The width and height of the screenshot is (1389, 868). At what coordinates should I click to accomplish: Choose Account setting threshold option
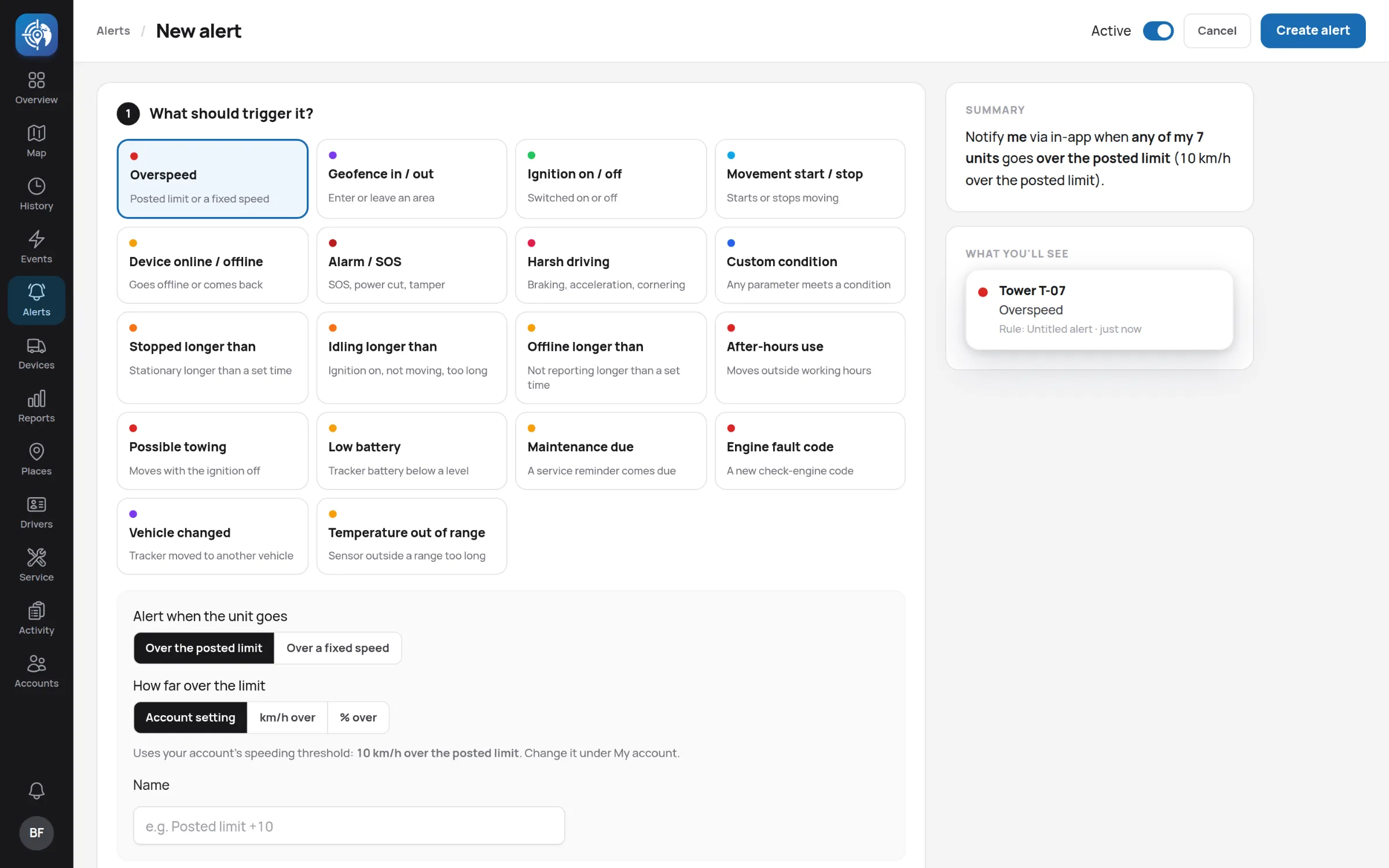coord(190,718)
